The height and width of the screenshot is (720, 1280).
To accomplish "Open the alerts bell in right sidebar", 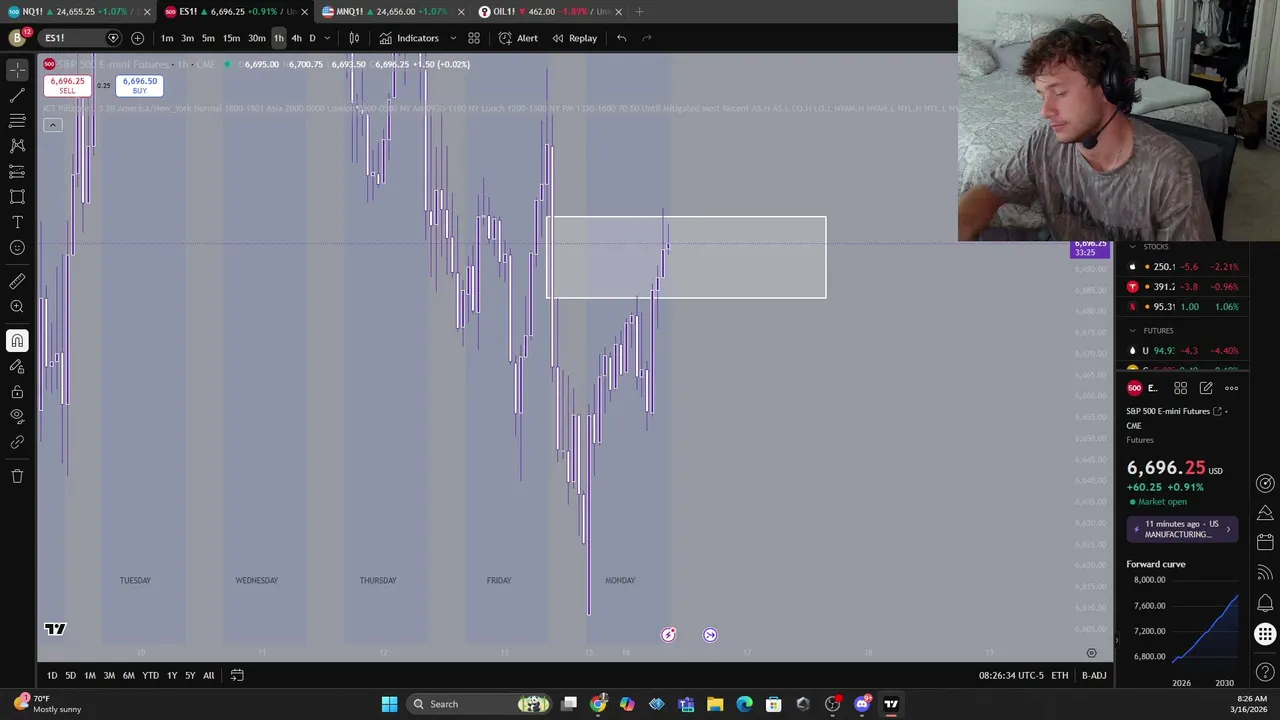I will click(1265, 603).
